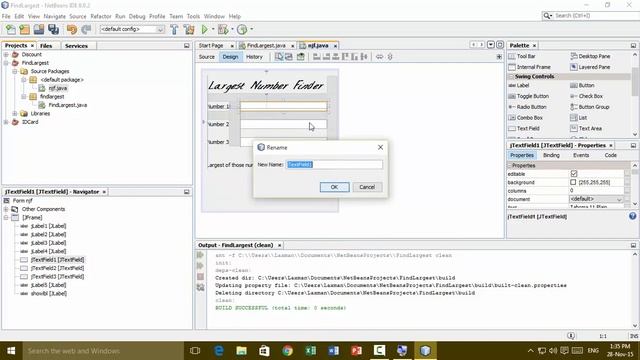640x360 pixels.
Task: Click the New Name text field
Action: click(x=334, y=164)
